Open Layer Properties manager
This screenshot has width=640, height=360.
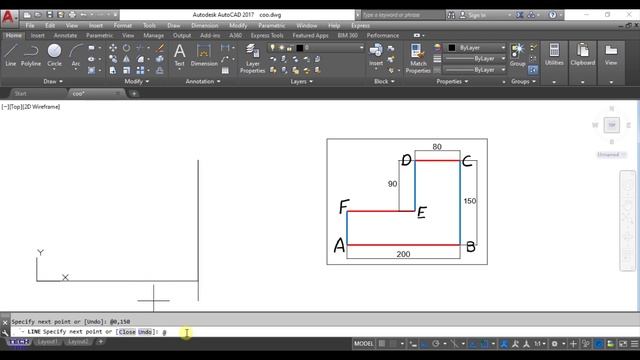pyautogui.click(x=252, y=58)
